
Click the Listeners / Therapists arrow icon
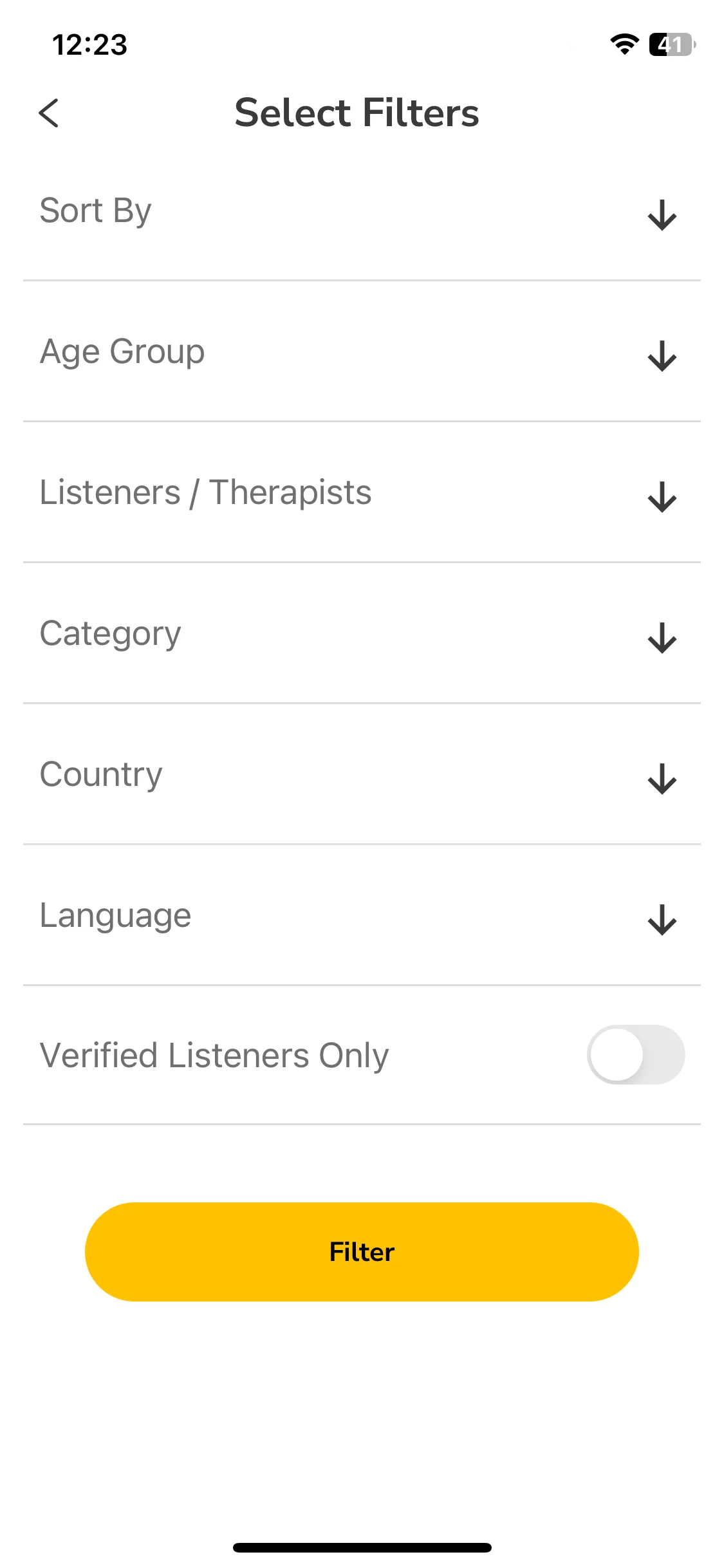click(662, 497)
